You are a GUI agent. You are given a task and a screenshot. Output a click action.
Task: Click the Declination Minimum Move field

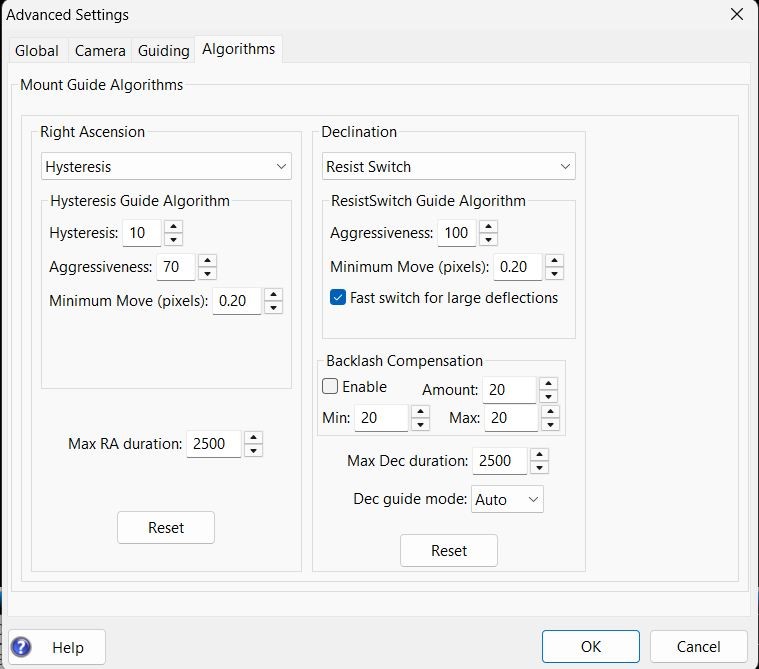(517, 267)
